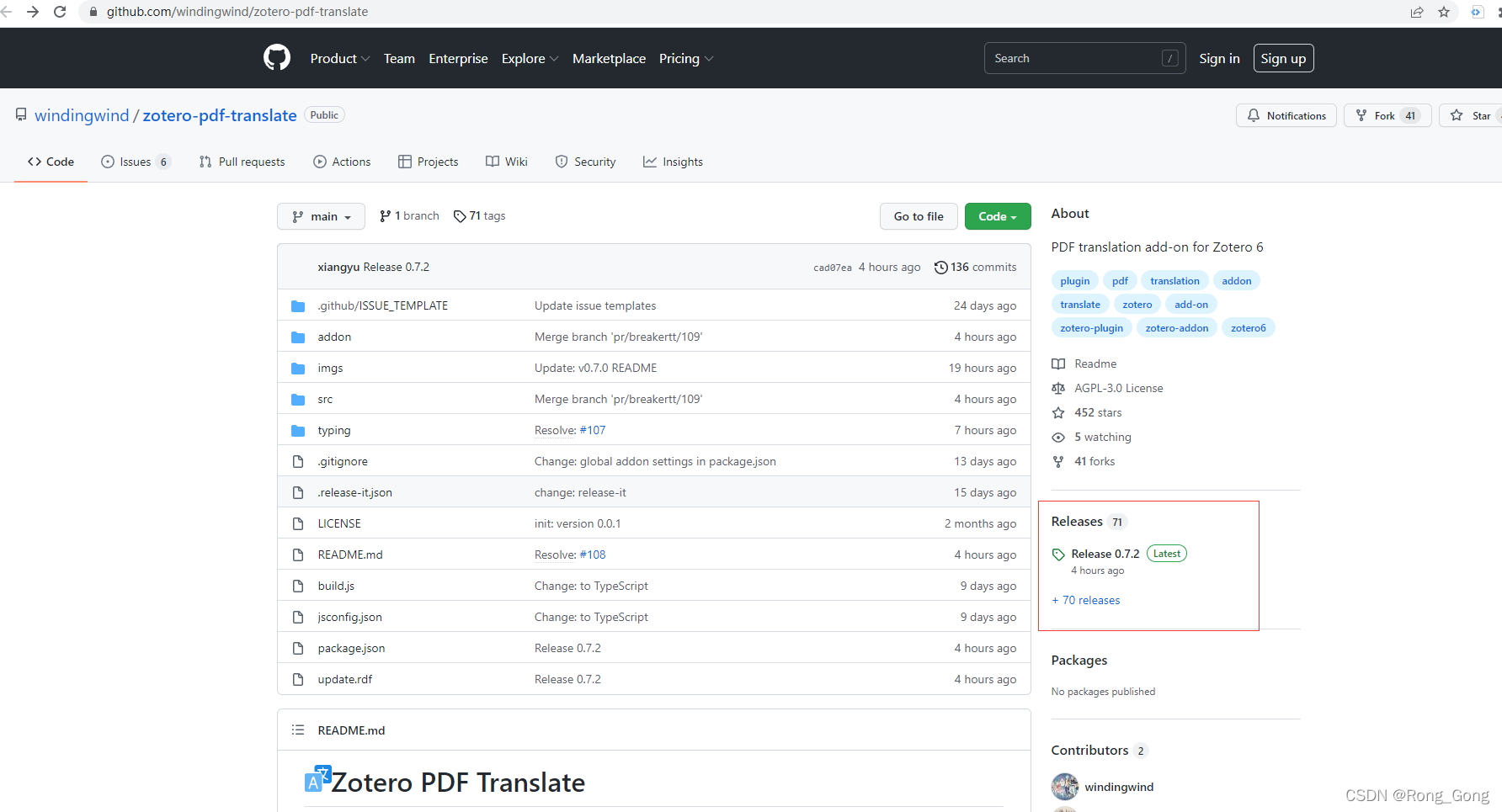1502x812 pixels.
Task: Click the Zotero PDF Translate logo icon
Action: pos(317,778)
